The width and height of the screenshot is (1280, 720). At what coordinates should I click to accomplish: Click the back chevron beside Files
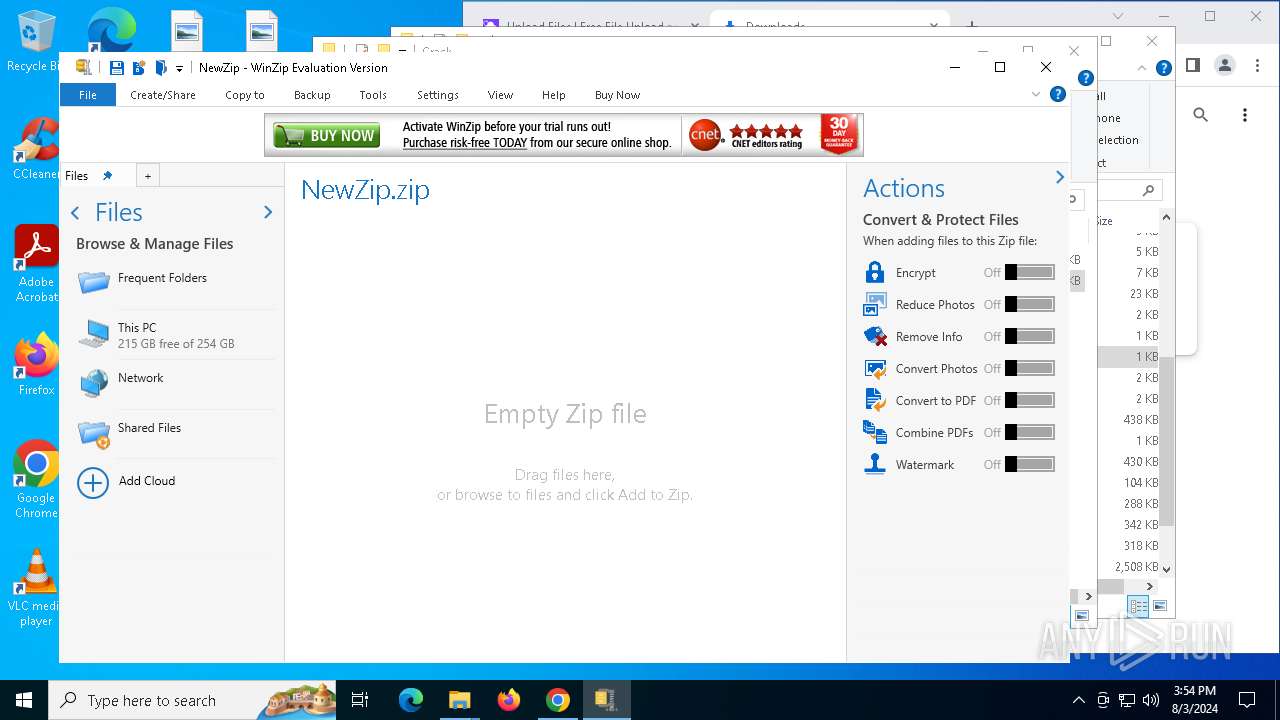click(75, 213)
